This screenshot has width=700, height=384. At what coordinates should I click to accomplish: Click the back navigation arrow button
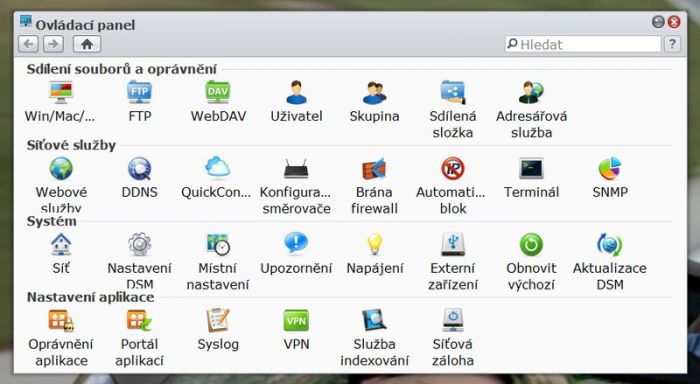28,44
